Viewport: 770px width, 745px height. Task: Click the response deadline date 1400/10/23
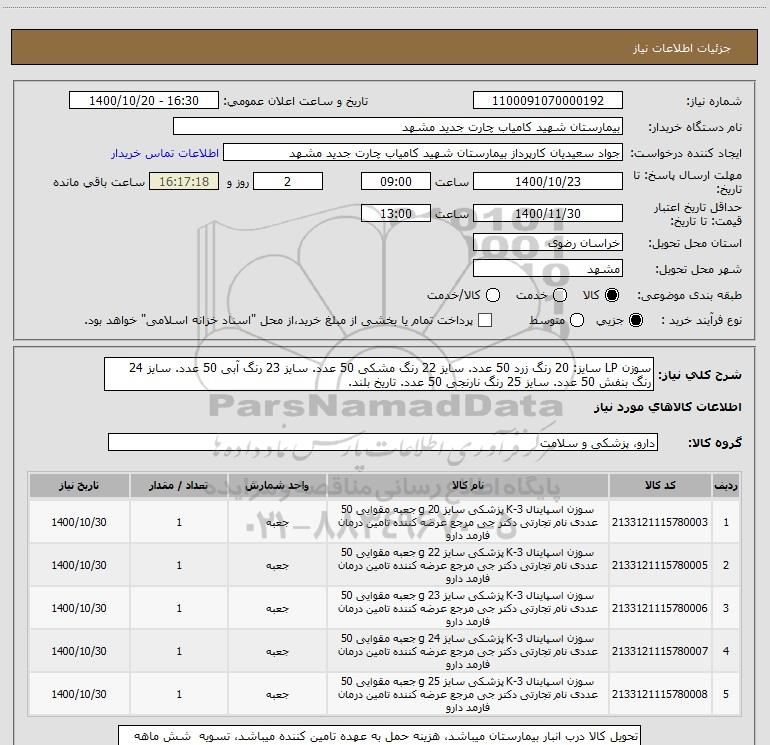[x=548, y=181]
